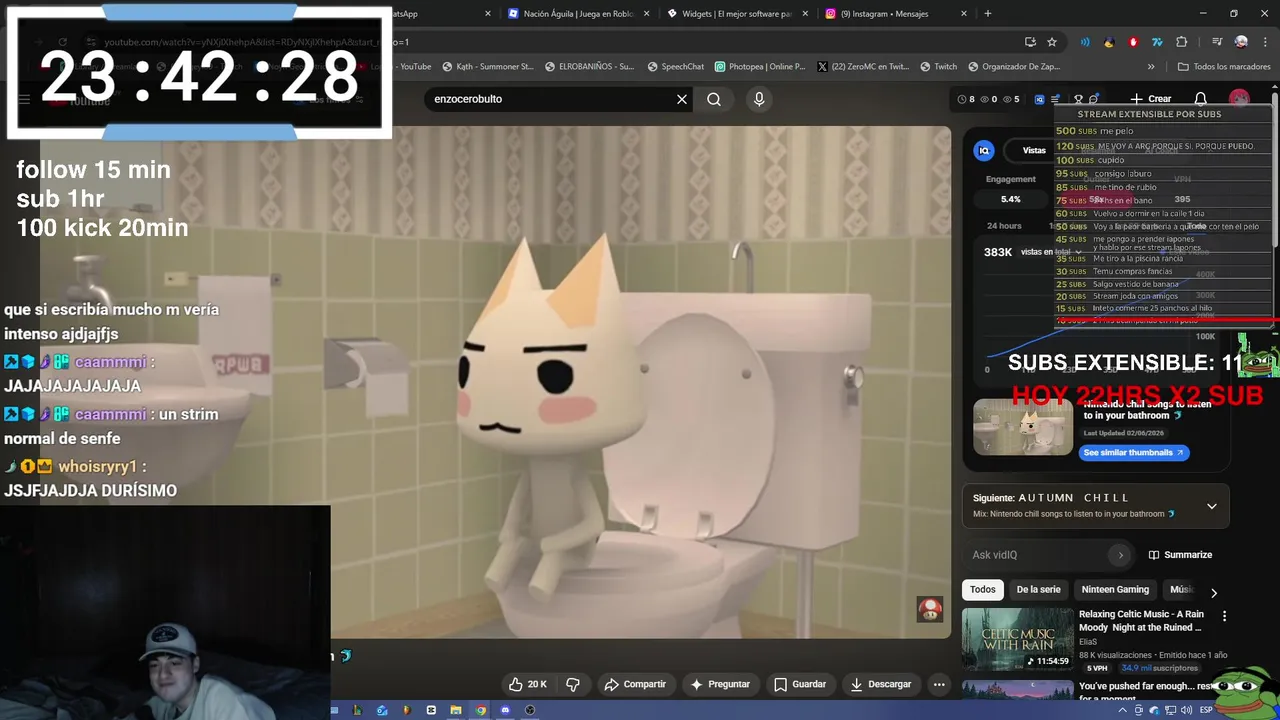1280x720 pixels.
Task: Select the Todos filter chip
Action: 983,589
